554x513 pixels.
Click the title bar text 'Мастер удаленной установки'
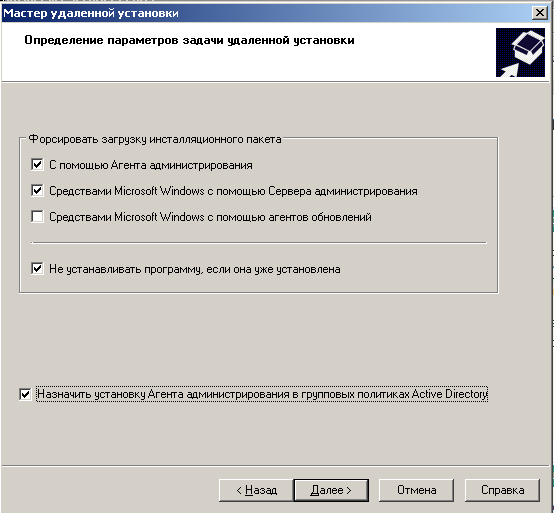[x=91, y=13]
